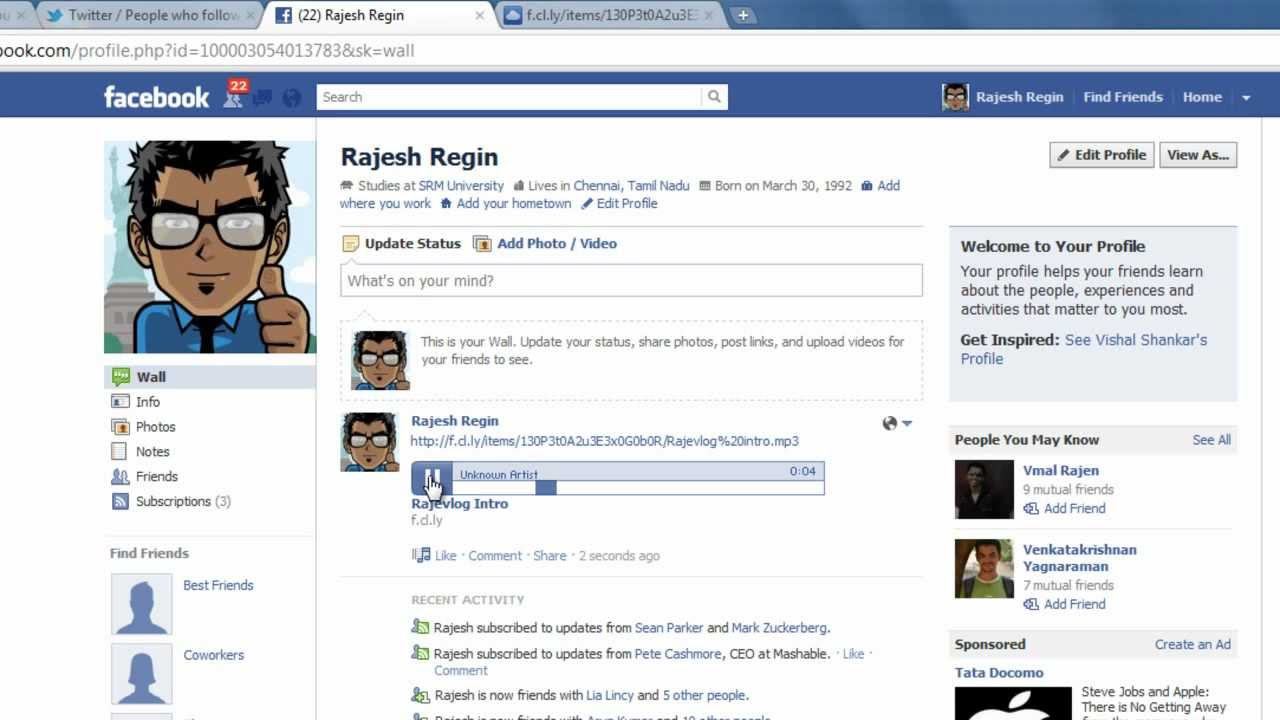Open the post privacy globe dropdown
Screen dimensions: 1280x720
tap(897, 423)
